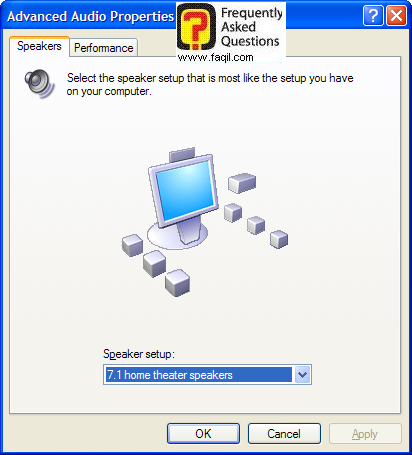Click the Cancel button

284,434
